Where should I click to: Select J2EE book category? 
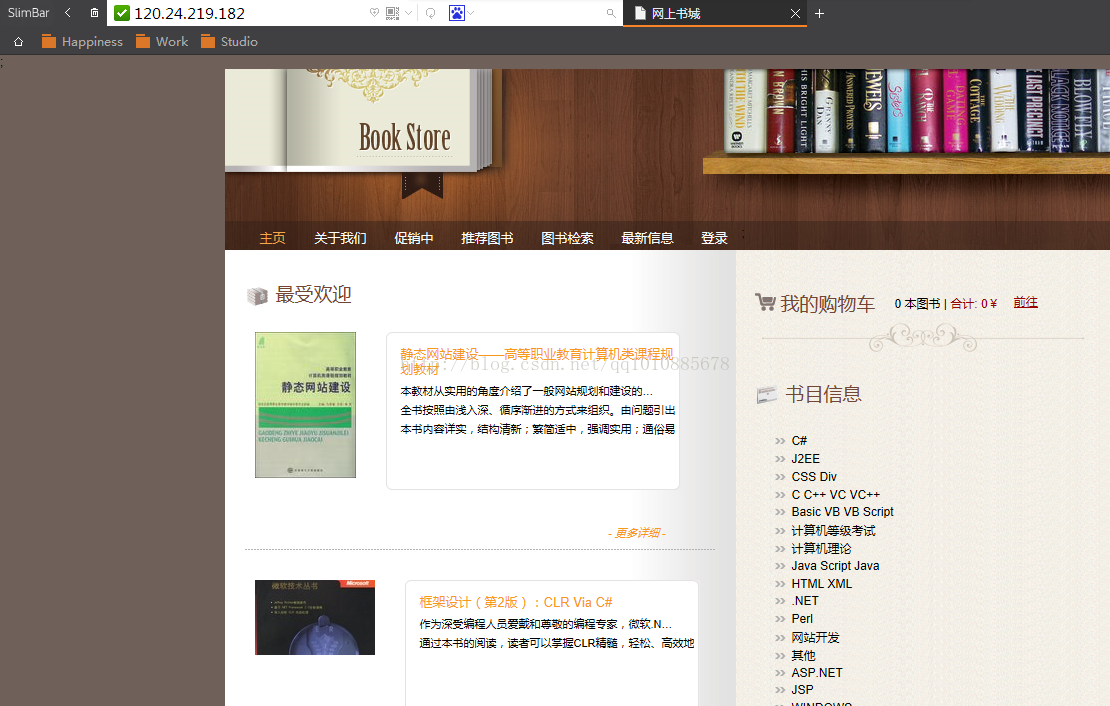pyautogui.click(x=806, y=459)
